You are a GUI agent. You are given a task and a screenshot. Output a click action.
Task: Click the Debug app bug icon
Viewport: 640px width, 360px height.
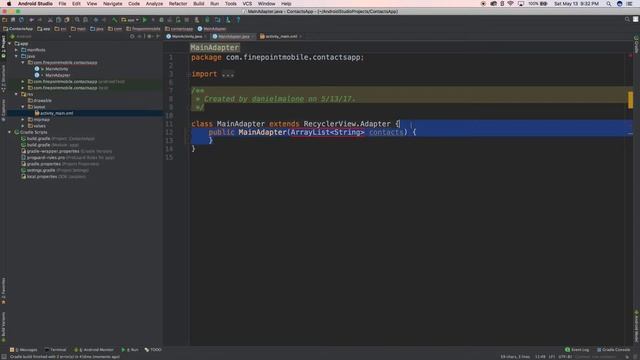click(x=162, y=20)
